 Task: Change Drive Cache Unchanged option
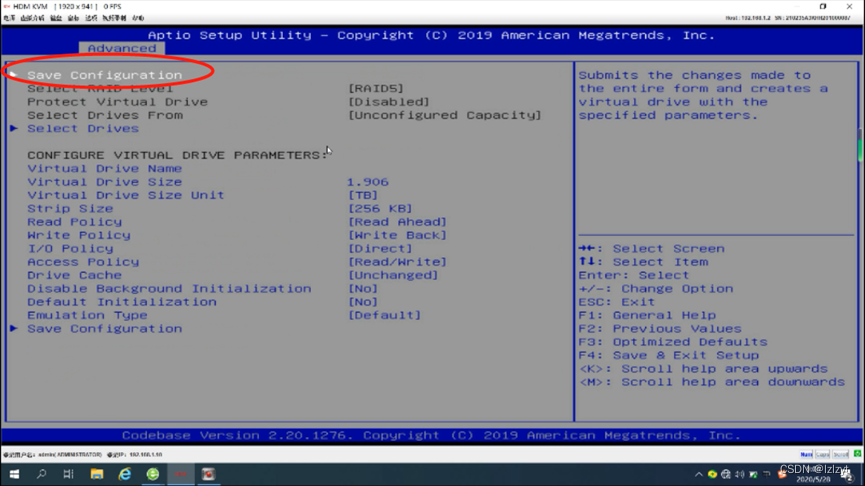(x=393, y=275)
